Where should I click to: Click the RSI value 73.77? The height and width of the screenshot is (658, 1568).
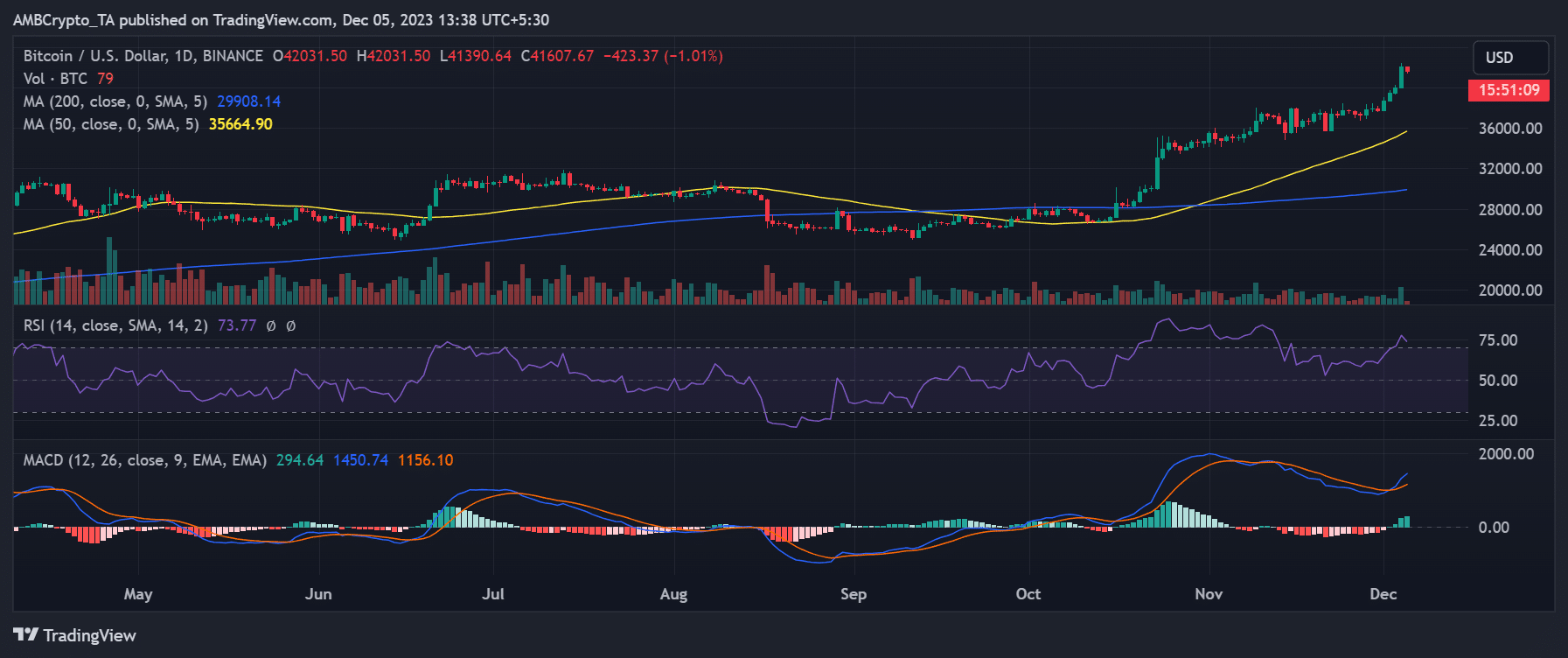tap(237, 325)
